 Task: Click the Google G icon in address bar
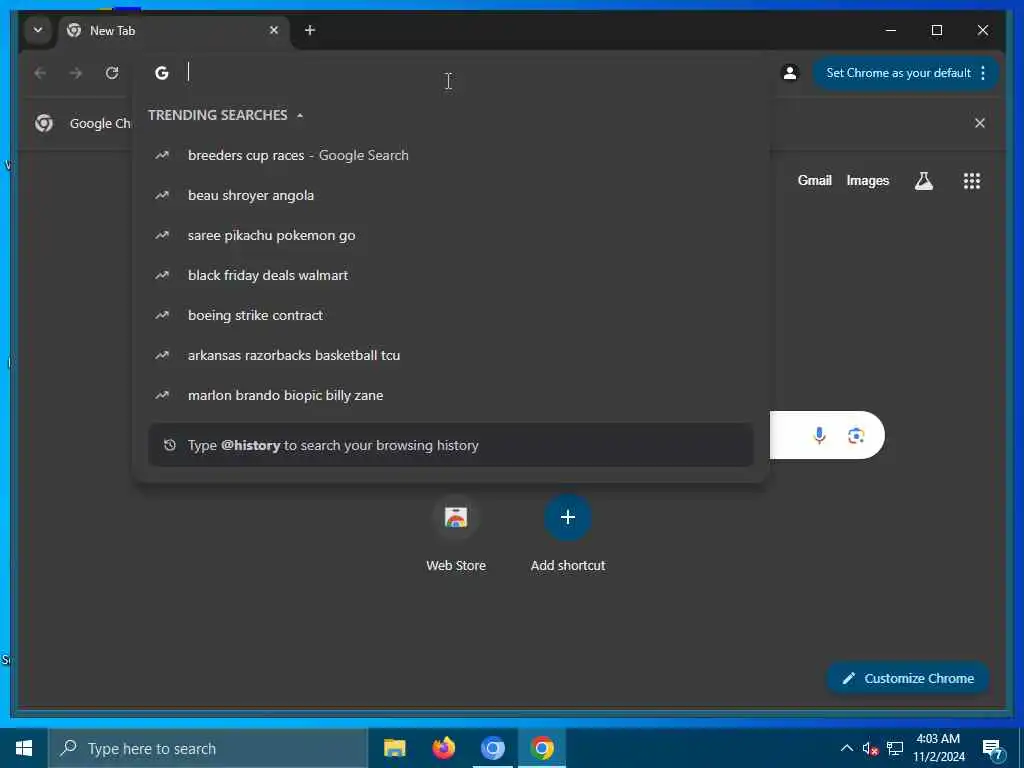pyautogui.click(x=161, y=73)
